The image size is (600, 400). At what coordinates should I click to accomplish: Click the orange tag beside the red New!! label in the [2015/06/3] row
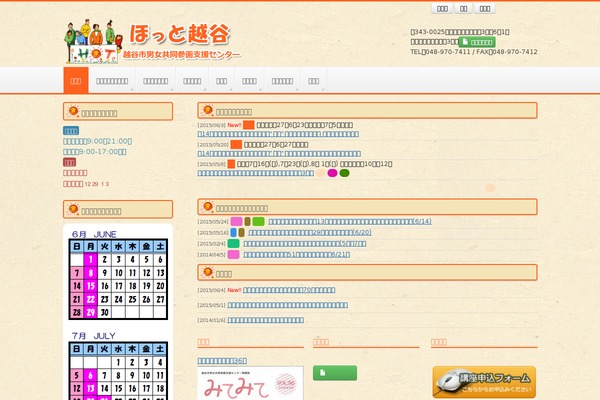249,125
